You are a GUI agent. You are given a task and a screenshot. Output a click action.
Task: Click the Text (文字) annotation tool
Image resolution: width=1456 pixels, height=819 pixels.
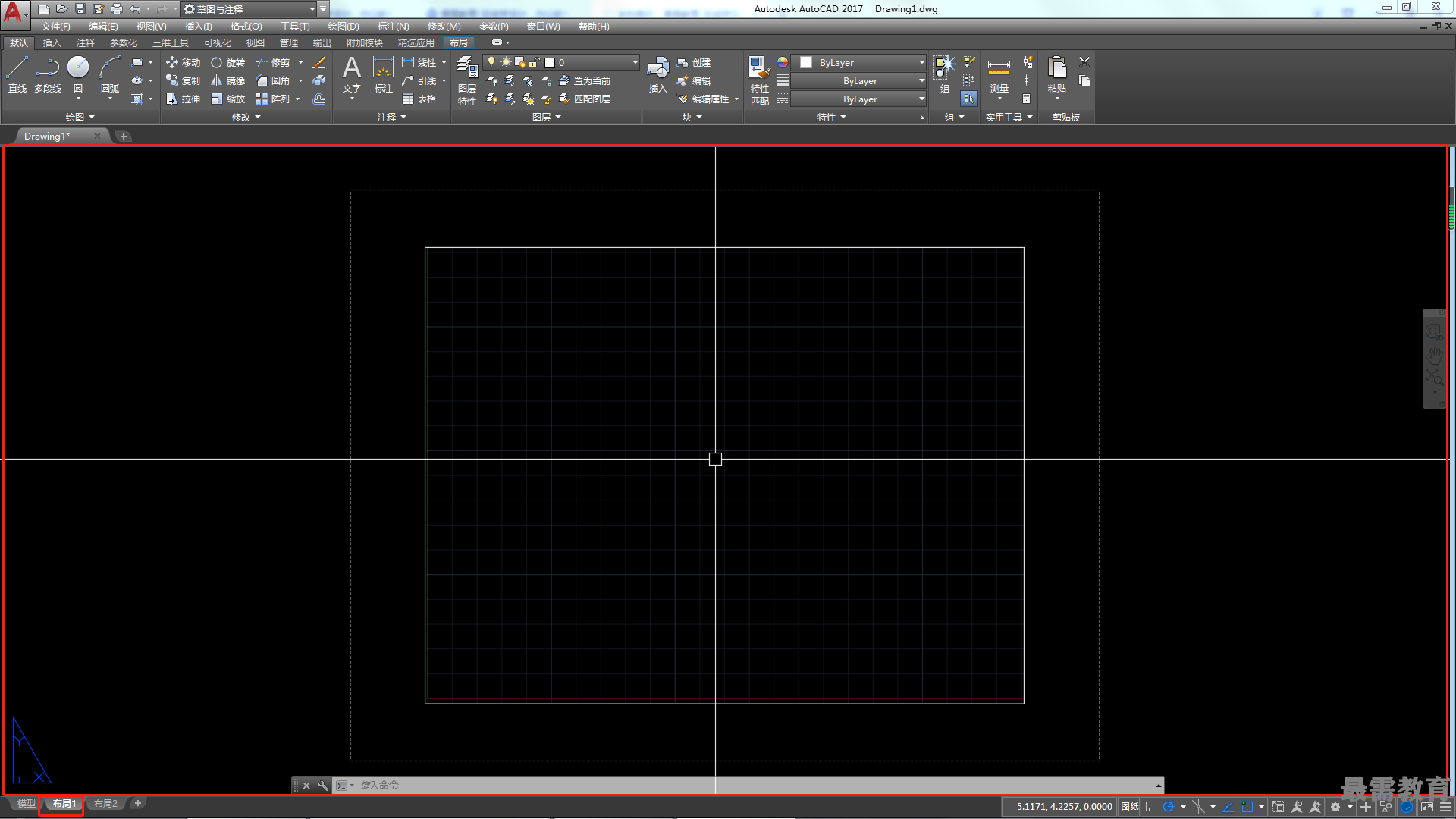tap(352, 74)
